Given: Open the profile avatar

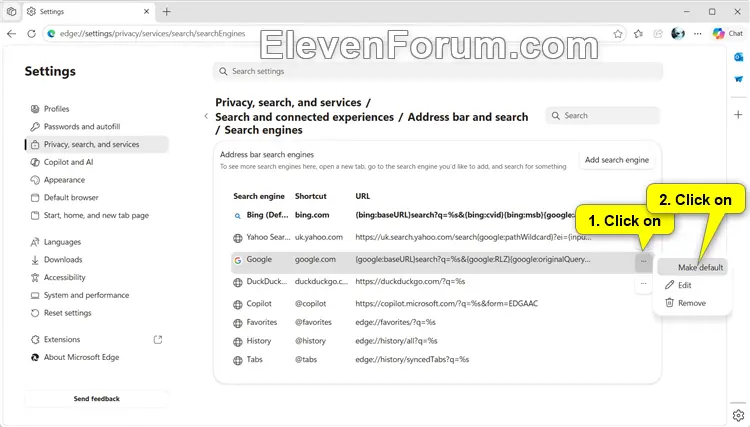Looking at the screenshot, I should pyautogui.click(x=678, y=33).
